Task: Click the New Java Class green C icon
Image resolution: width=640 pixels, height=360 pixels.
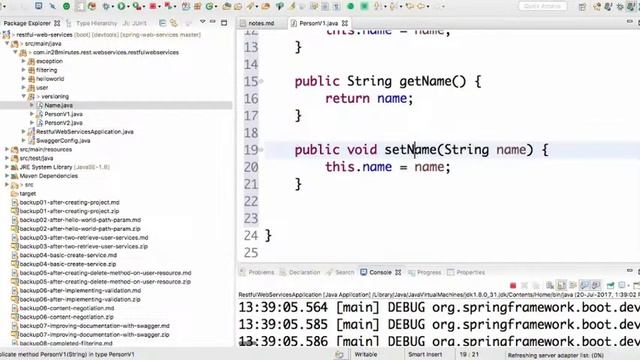Action: click(209, 6)
